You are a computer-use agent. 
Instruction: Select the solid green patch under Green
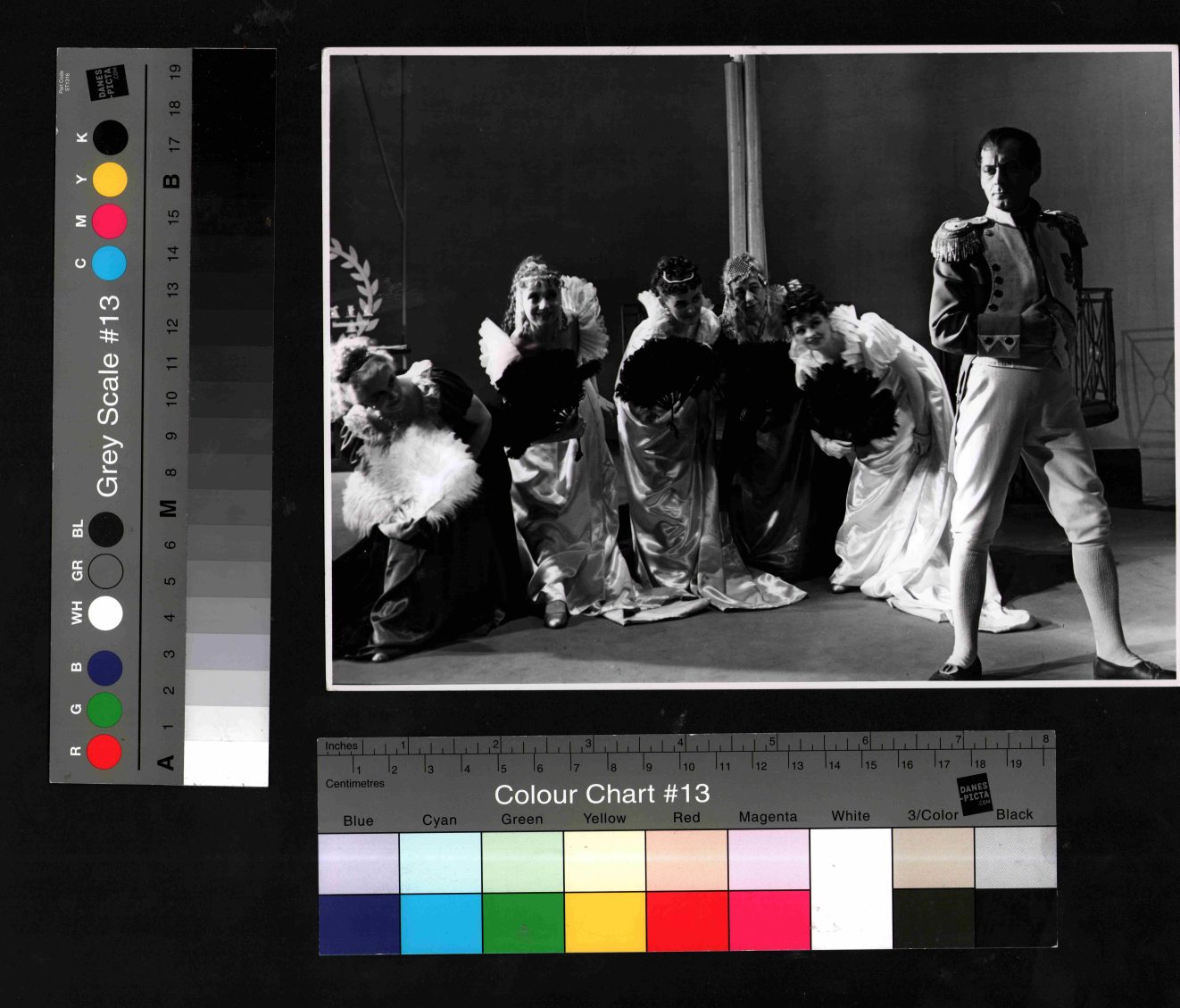point(522,922)
